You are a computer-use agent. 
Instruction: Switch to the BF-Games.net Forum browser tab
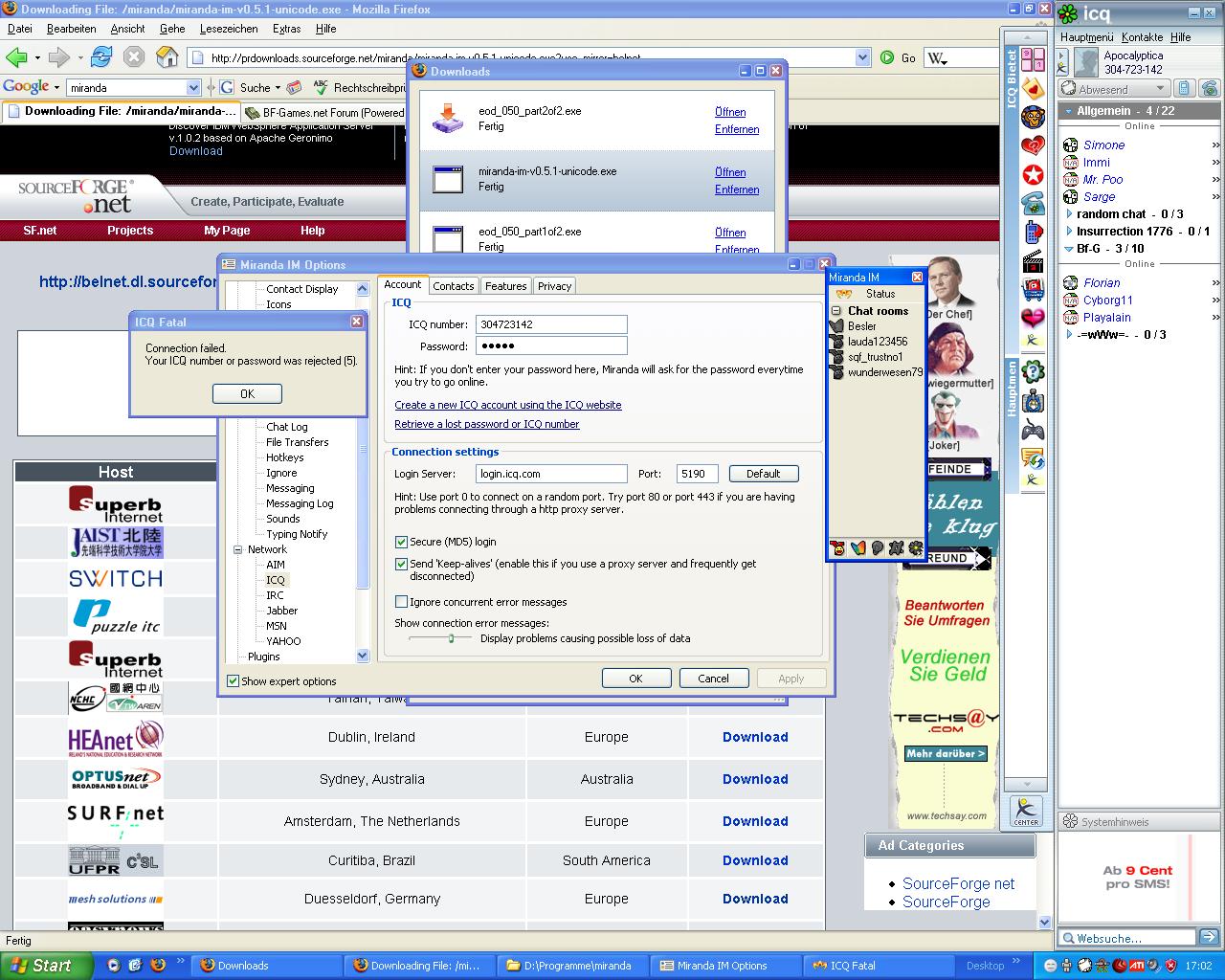point(326,112)
